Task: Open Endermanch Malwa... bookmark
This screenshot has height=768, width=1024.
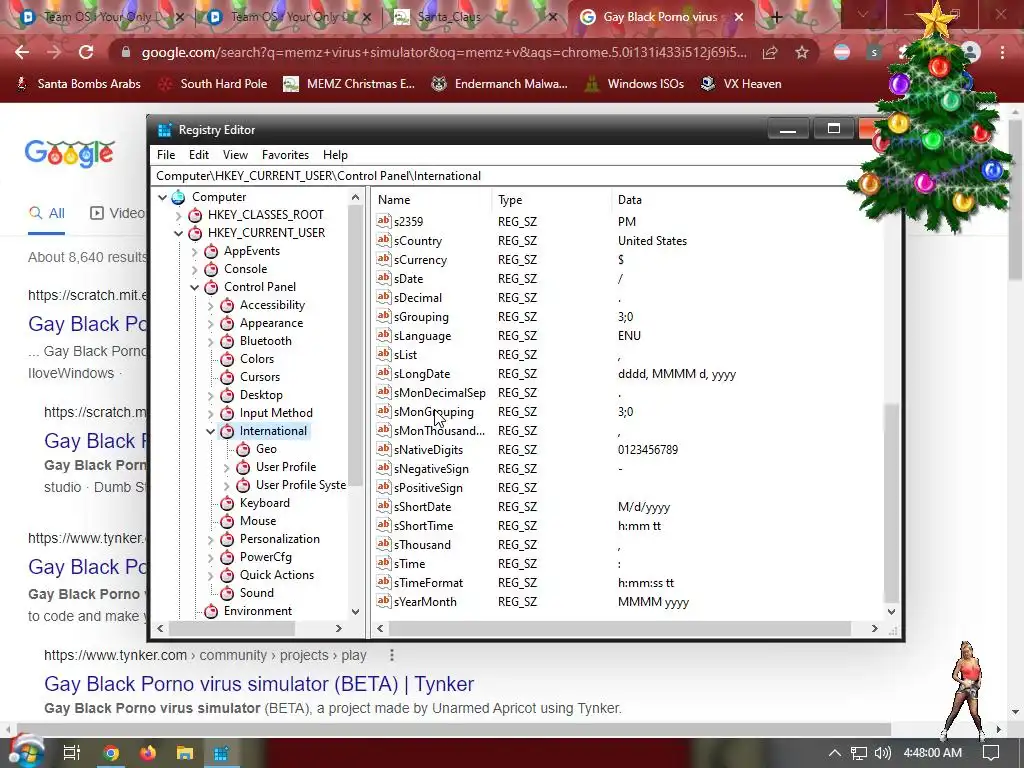Action: [x=500, y=84]
